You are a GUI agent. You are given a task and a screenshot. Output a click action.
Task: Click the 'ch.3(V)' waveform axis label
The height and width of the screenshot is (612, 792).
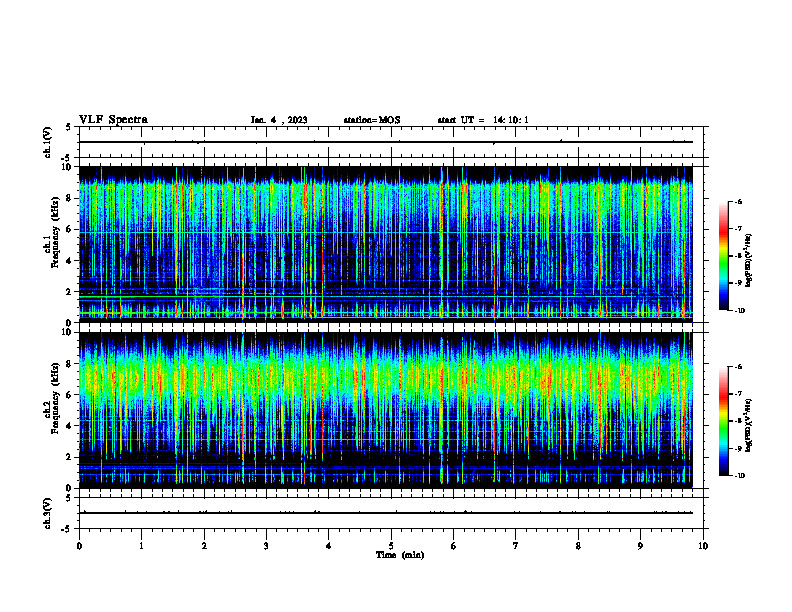point(48,513)
